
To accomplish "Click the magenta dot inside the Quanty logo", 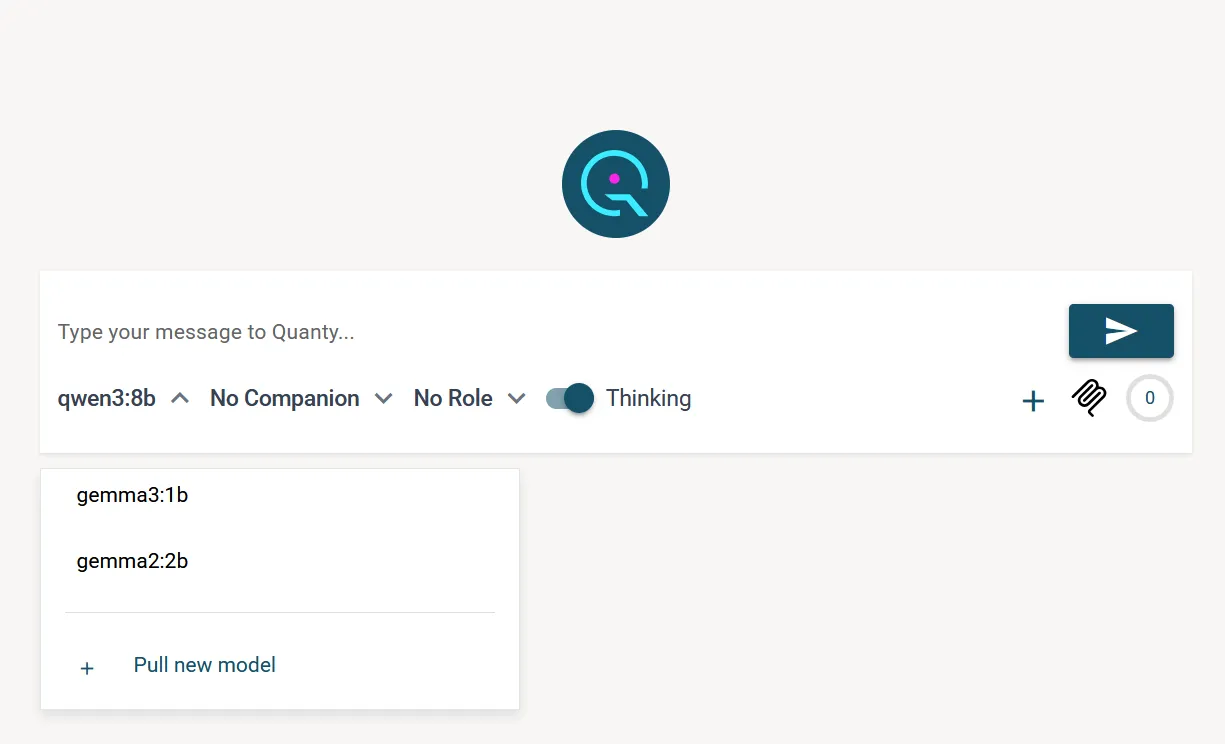I will click(x=612, y=177).
